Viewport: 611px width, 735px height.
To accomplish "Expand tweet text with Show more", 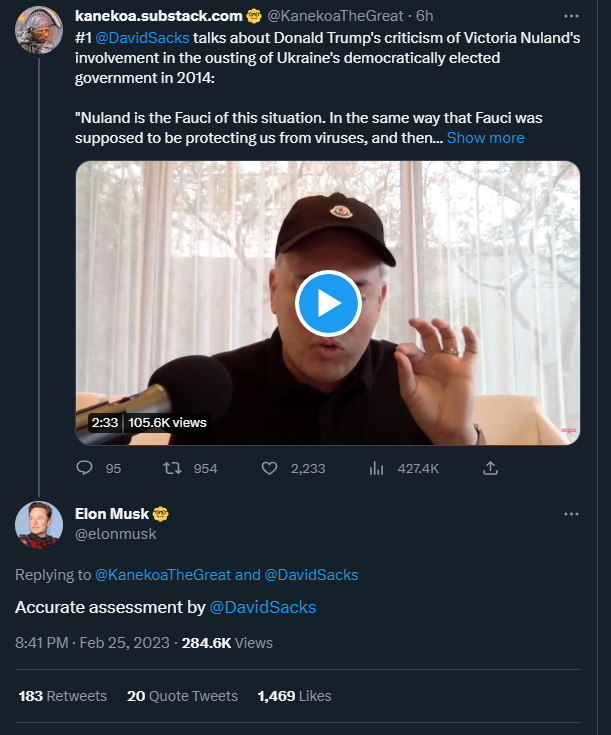I will (485, 137).
